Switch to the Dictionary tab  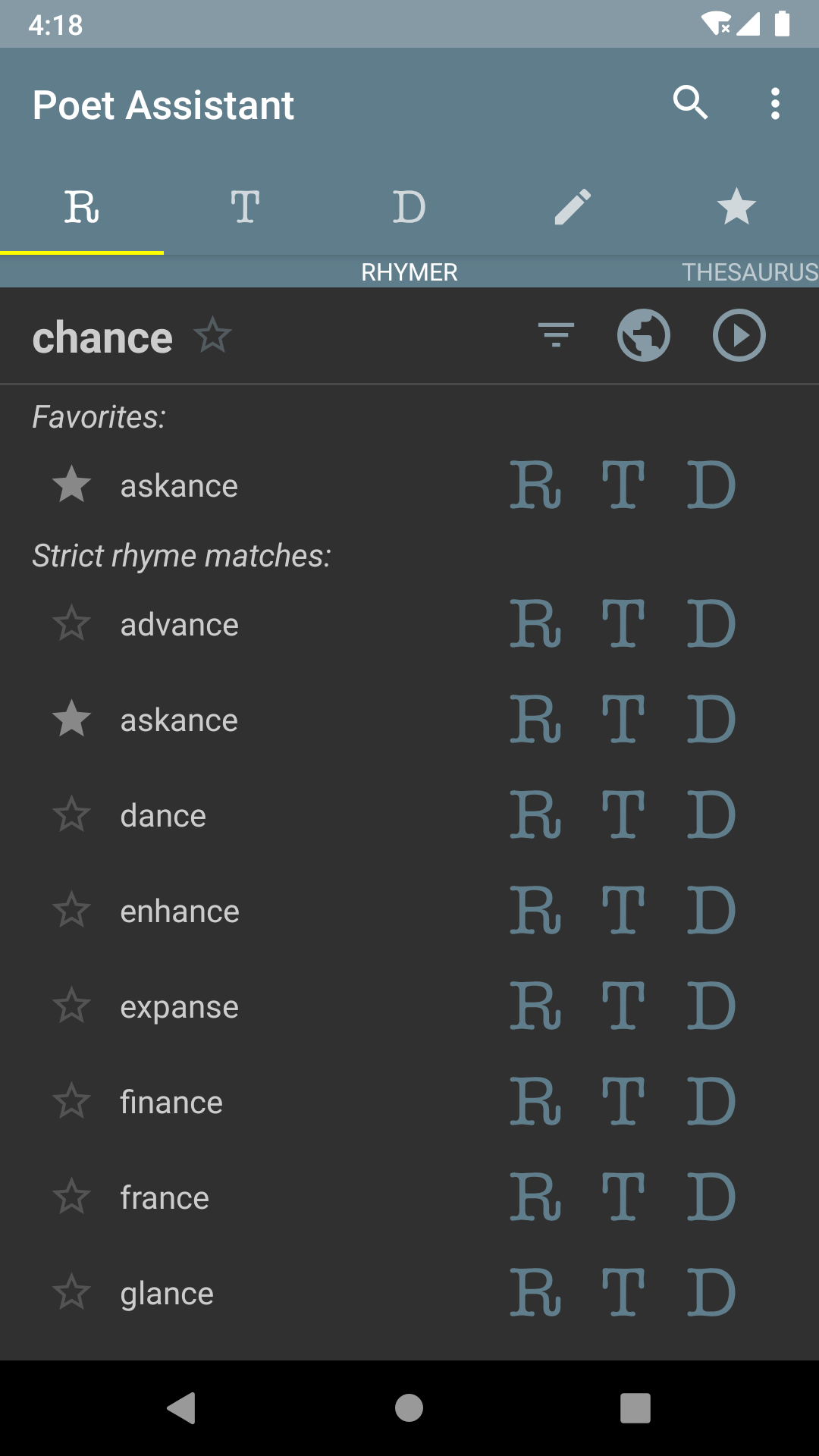click(x=409, y=207)
